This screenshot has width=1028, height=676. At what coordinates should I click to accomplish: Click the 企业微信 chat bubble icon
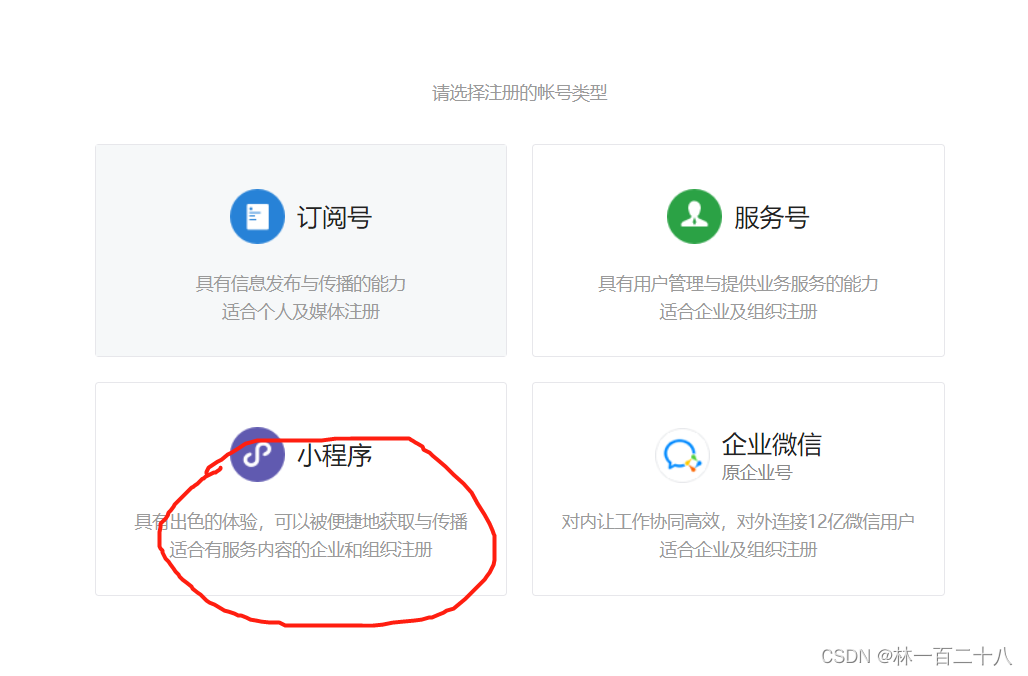point(682,455)
